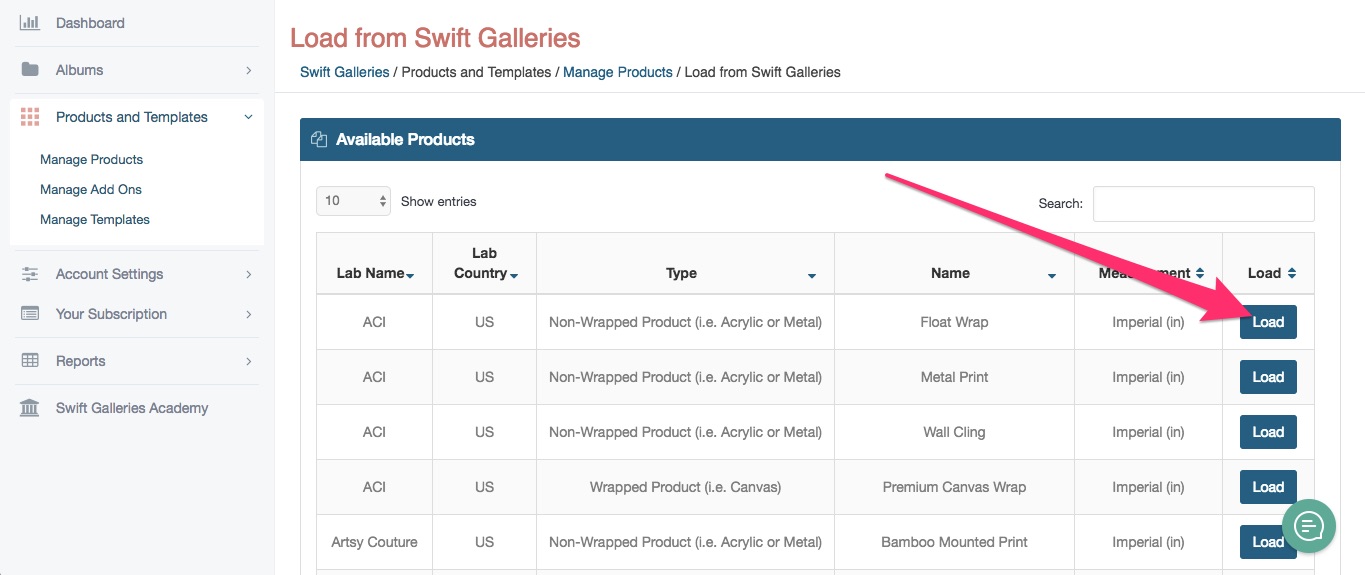Go to Manage Add Ons
This screenshot has height=575, width=1365.
pos(91,189)
